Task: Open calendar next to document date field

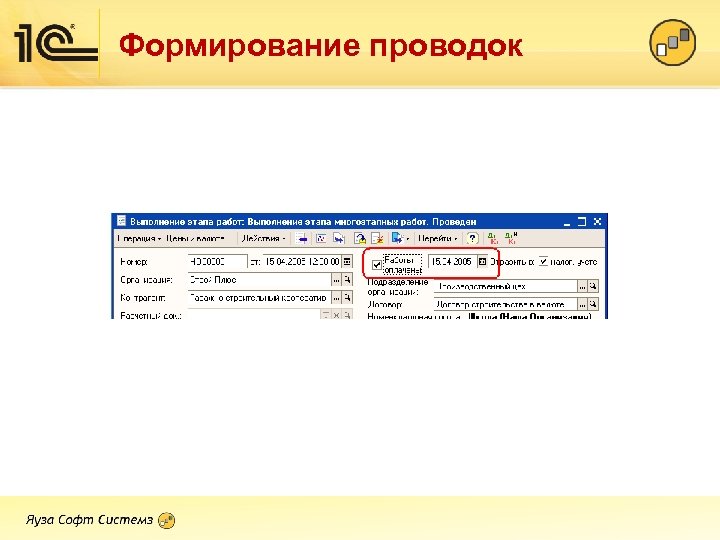Action: tap(347, 262)
